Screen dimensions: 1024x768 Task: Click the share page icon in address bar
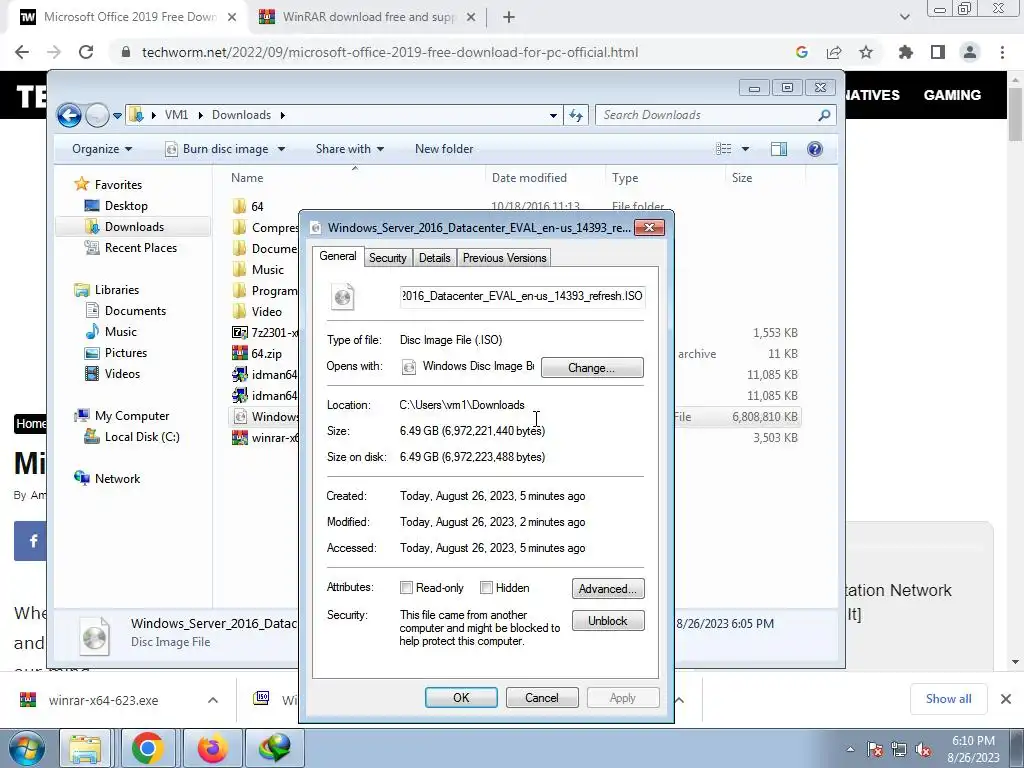[x=834, y=52]
